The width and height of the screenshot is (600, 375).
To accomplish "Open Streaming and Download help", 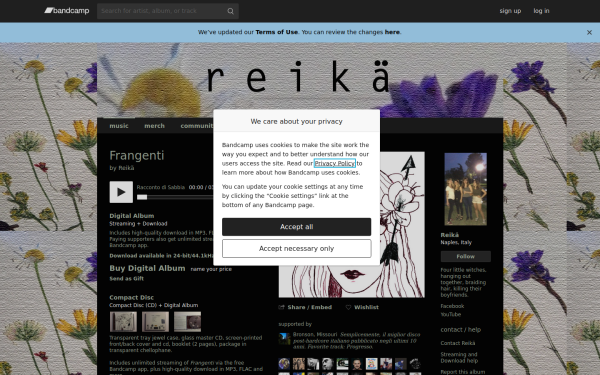I will 459,357.
